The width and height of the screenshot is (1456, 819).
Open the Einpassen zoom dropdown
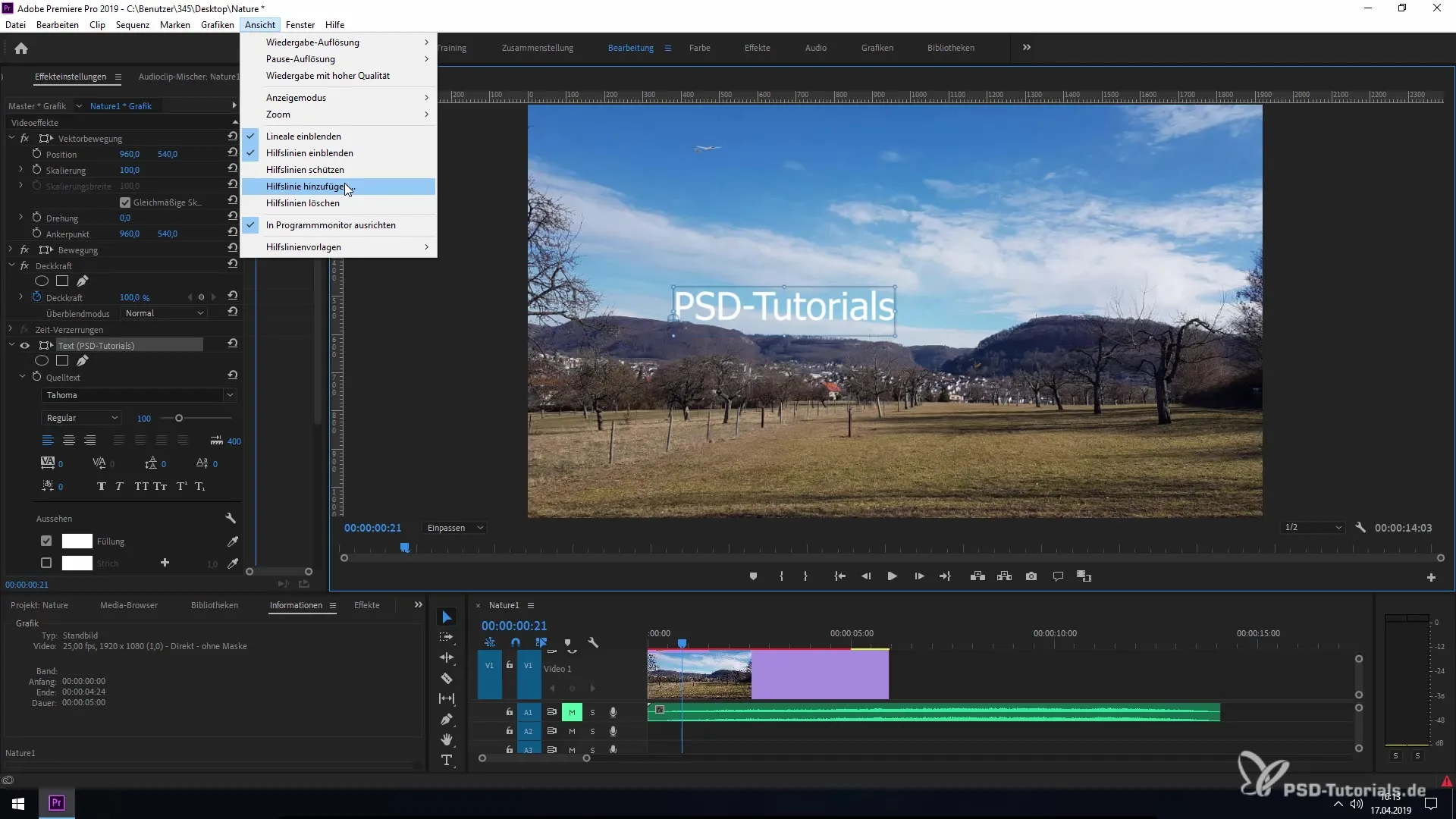453,528
